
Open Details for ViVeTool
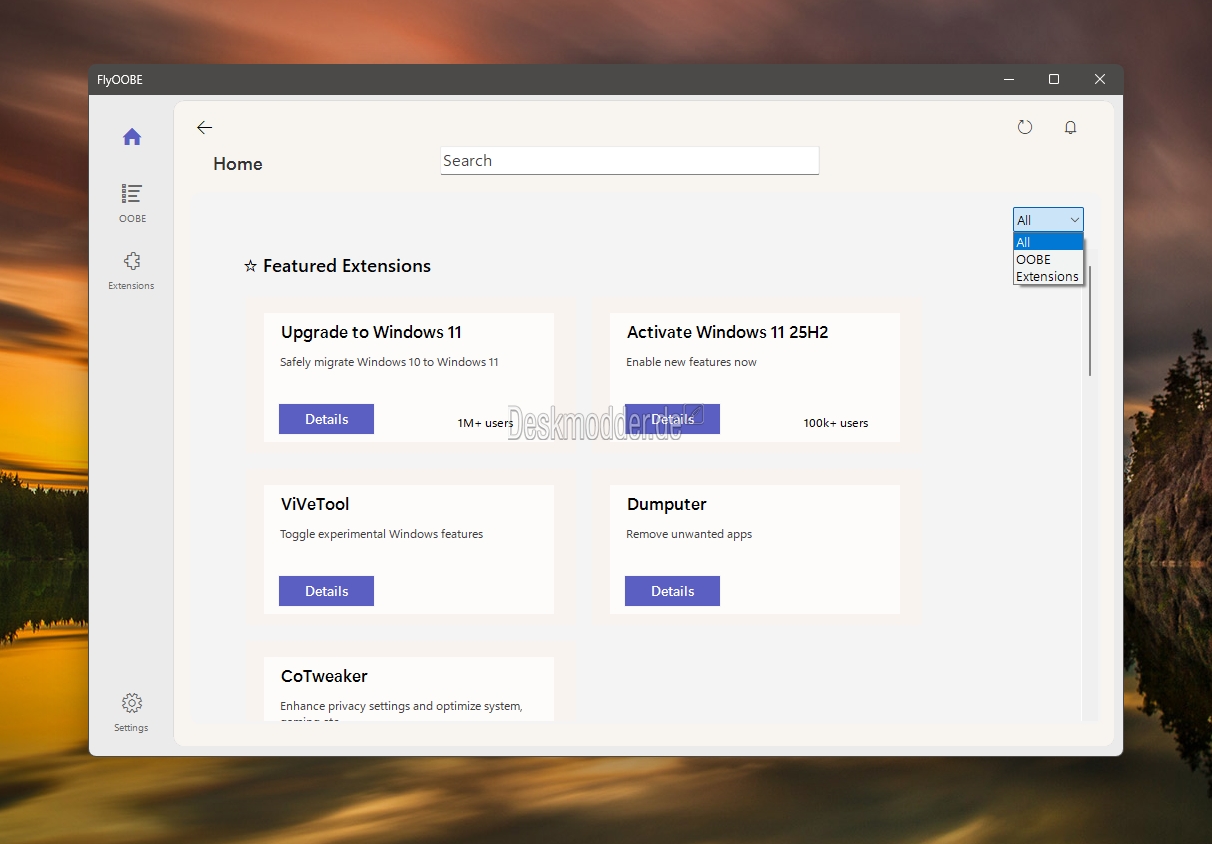point(326,591)
